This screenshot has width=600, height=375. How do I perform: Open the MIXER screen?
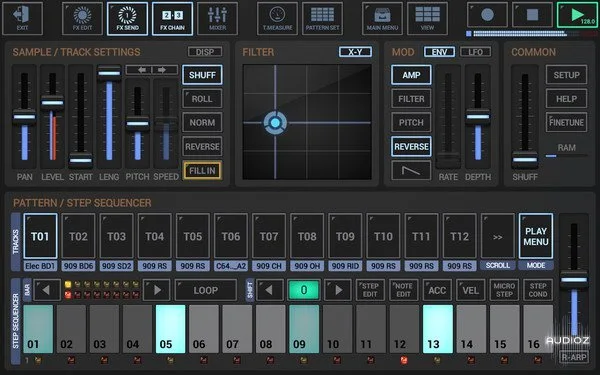pyautogui.click(x=217, y=18)
